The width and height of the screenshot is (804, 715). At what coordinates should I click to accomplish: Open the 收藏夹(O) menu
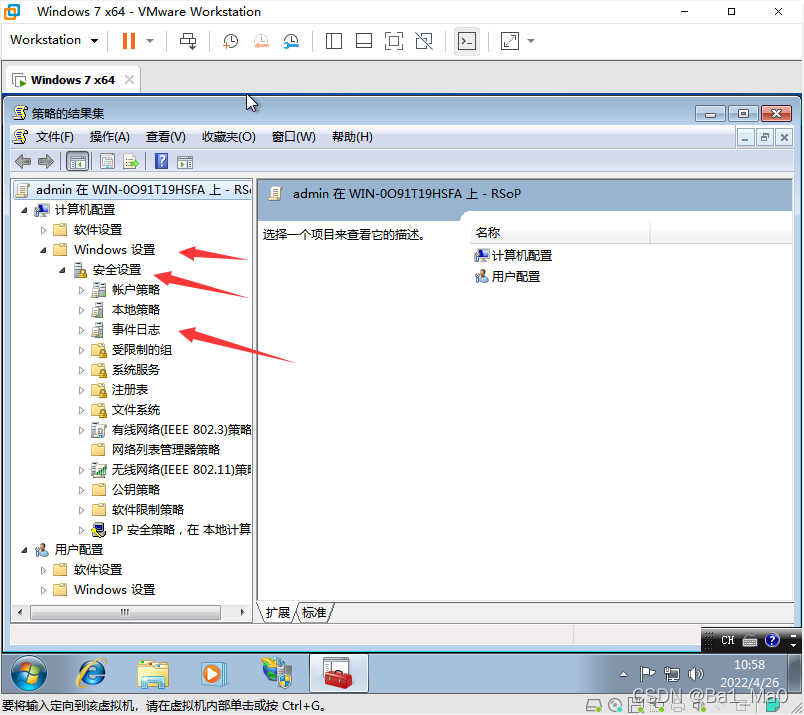(x=229, y=137)
